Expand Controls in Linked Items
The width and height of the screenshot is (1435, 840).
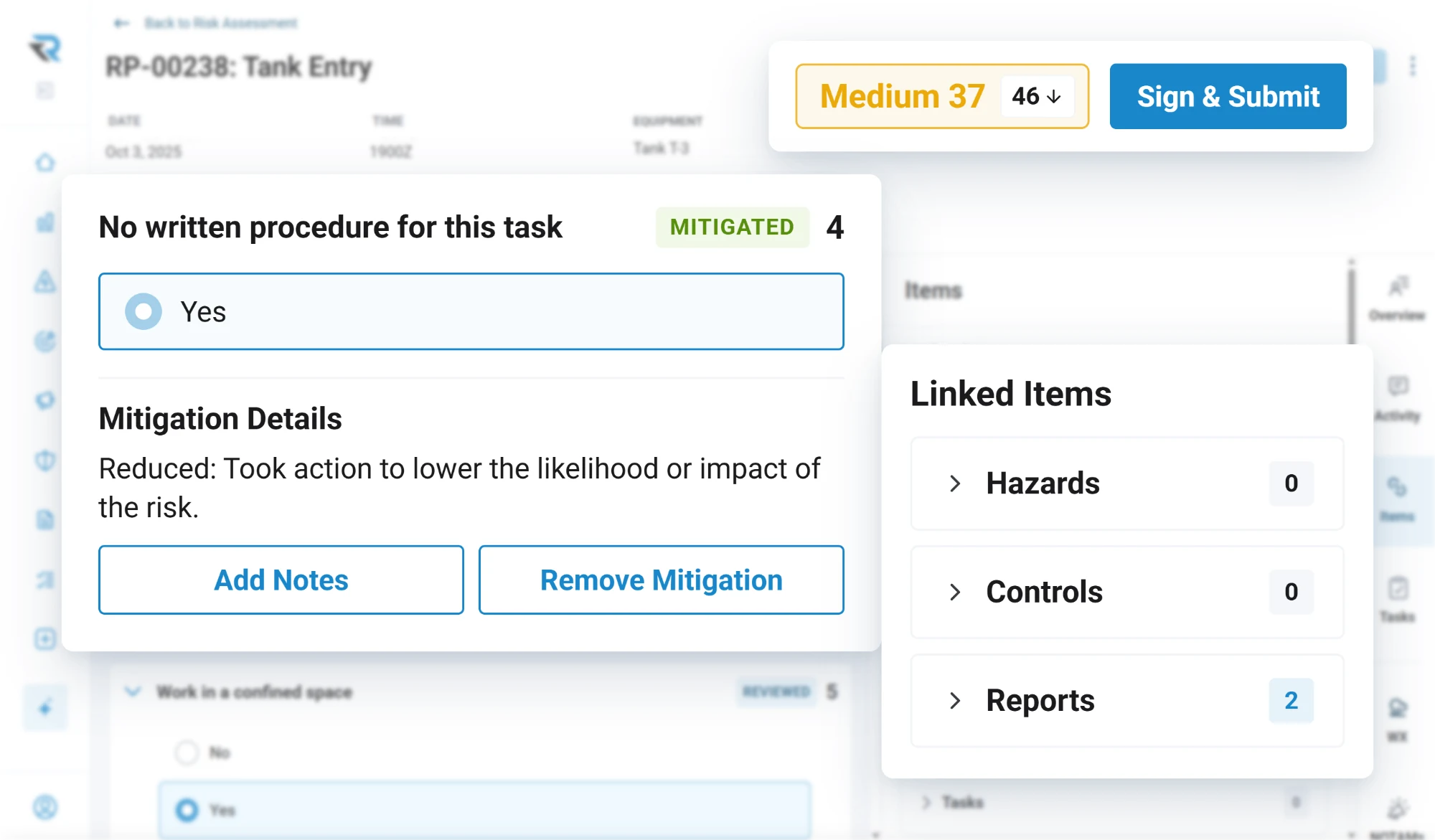click(1127, 592)
